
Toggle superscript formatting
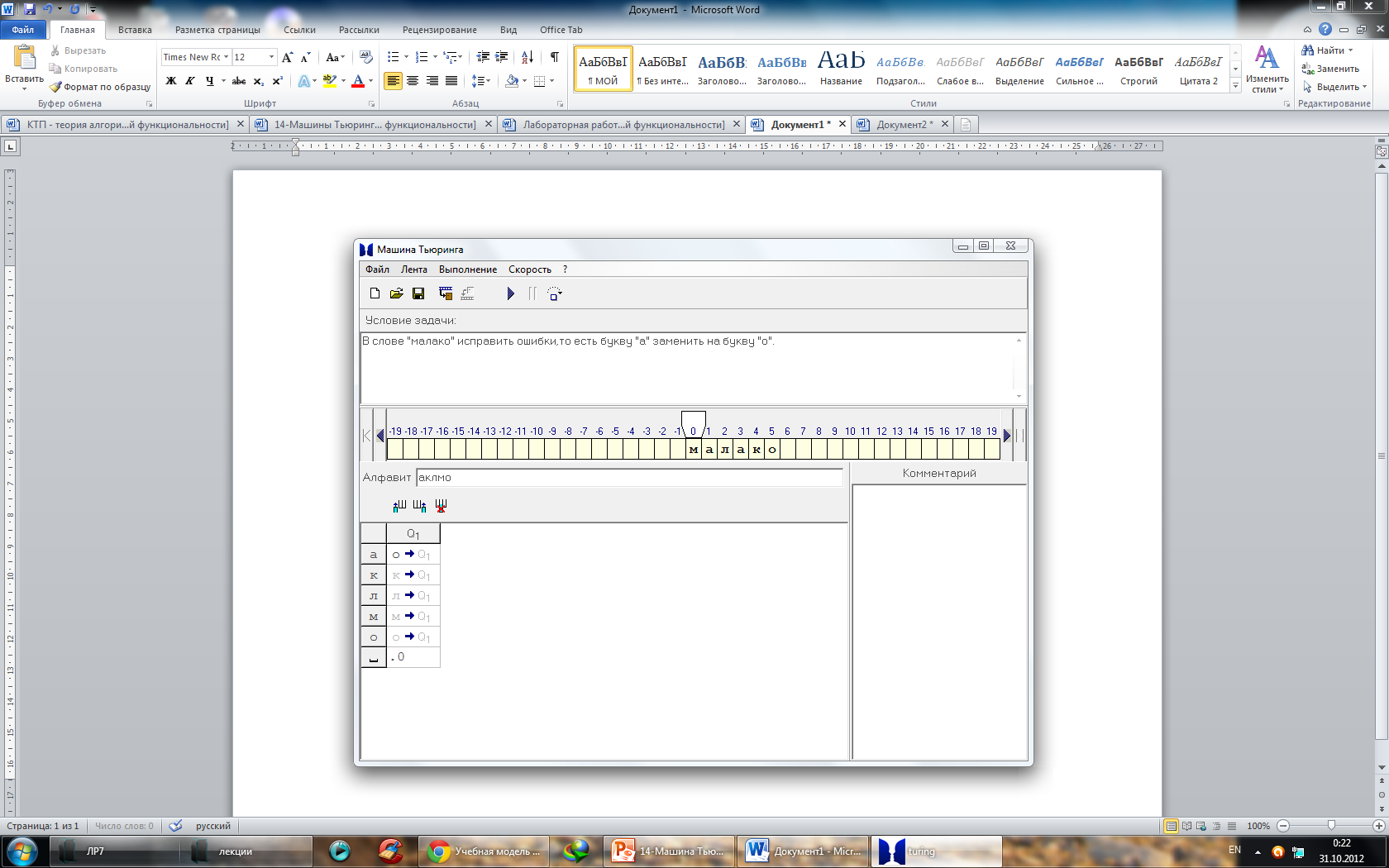278,81
